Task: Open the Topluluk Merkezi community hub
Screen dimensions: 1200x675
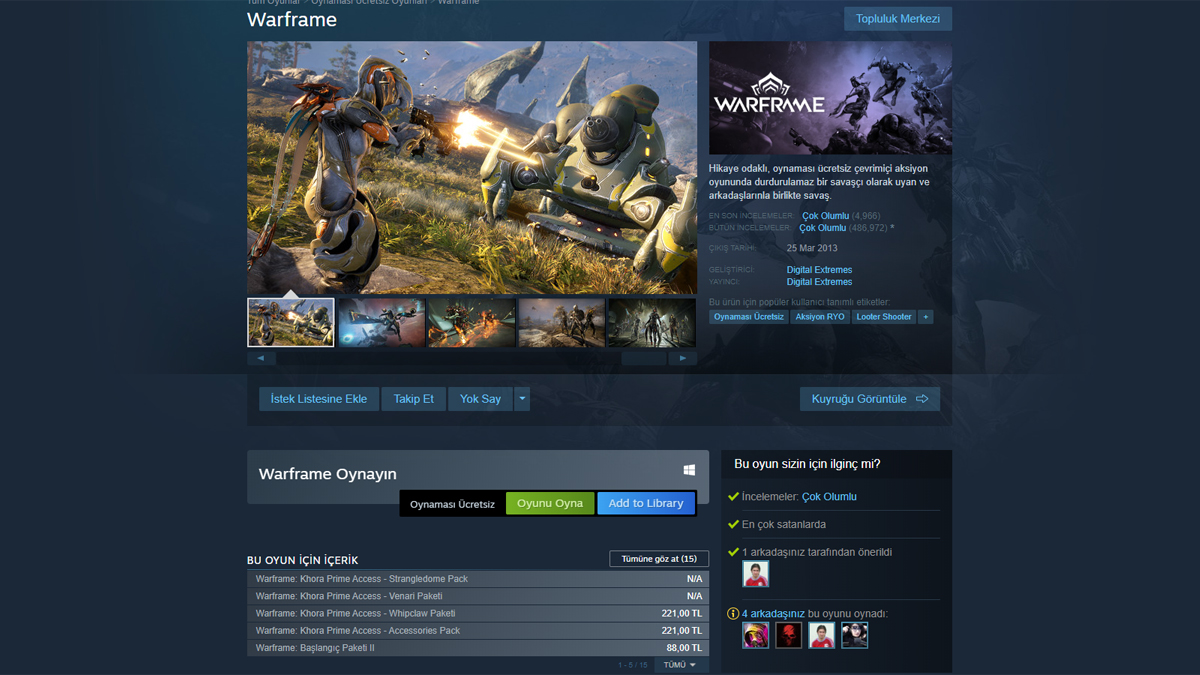Action: pyautogui.click(x=898, y=19)
